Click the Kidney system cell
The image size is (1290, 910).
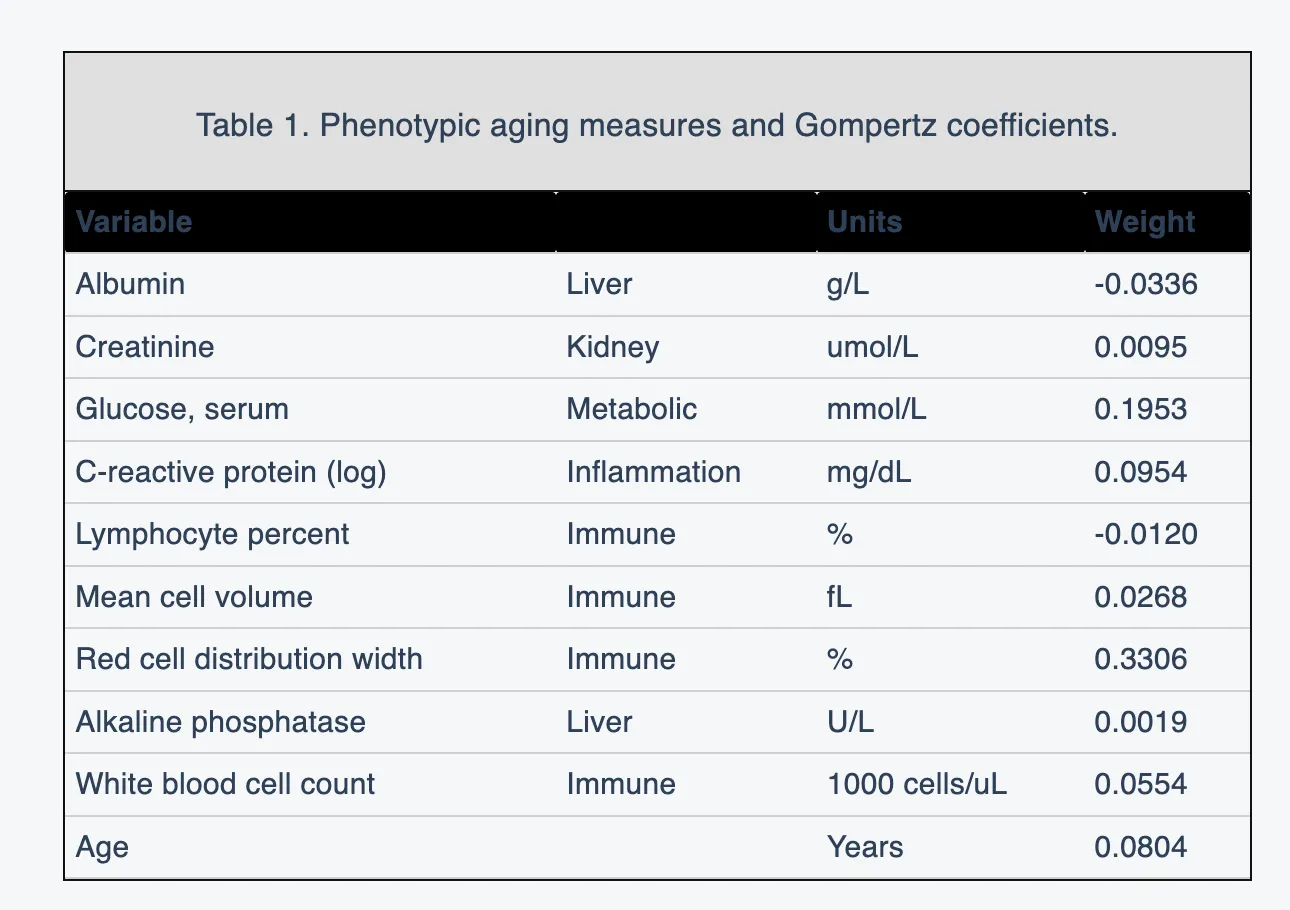(612, 347)
